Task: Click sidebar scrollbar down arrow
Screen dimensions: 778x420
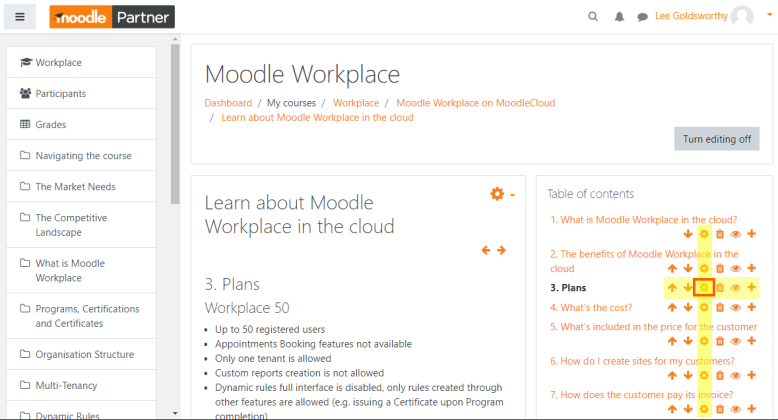Action: click(175, 413)
